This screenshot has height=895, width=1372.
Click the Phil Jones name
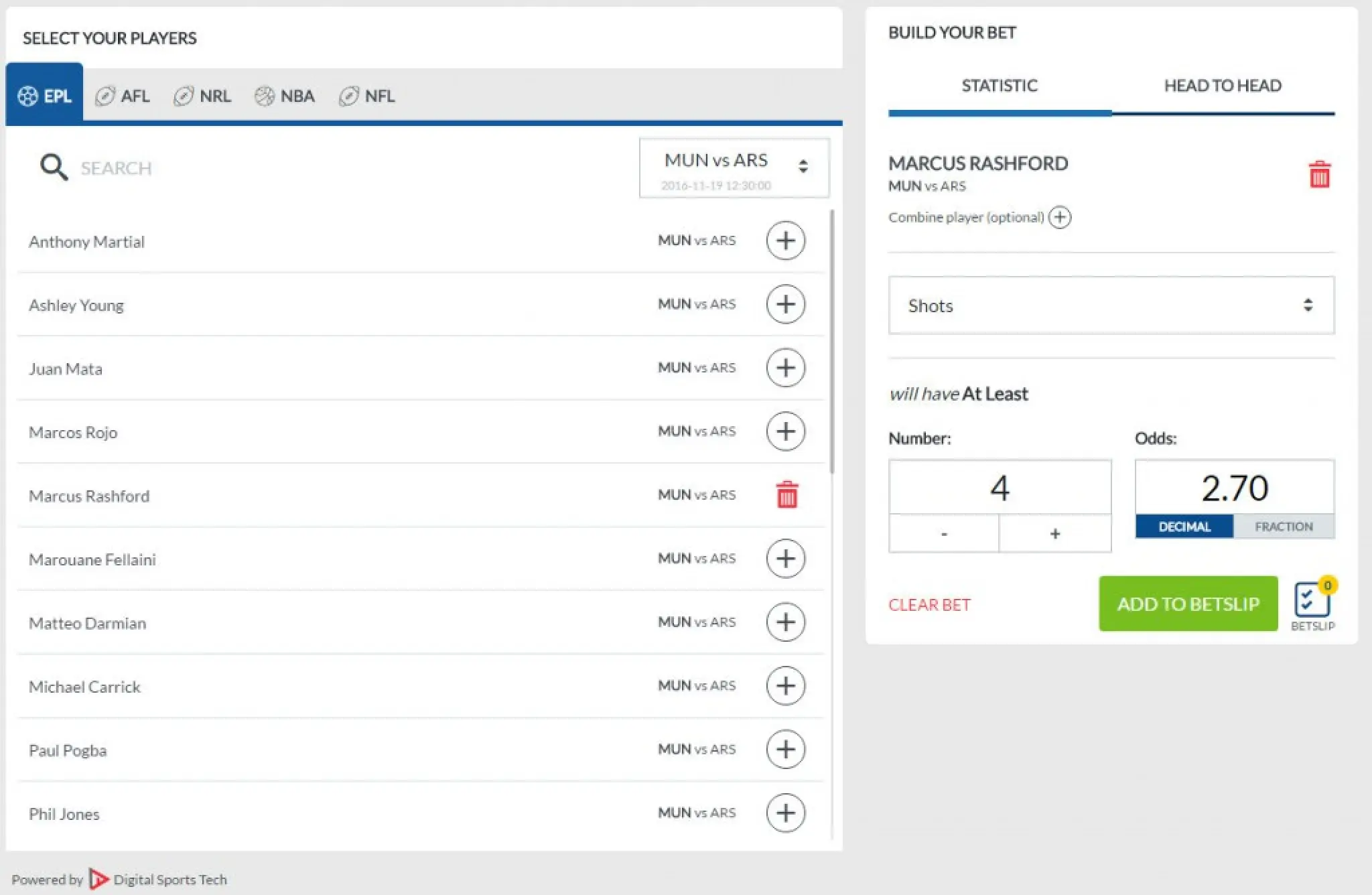(64, 815)
